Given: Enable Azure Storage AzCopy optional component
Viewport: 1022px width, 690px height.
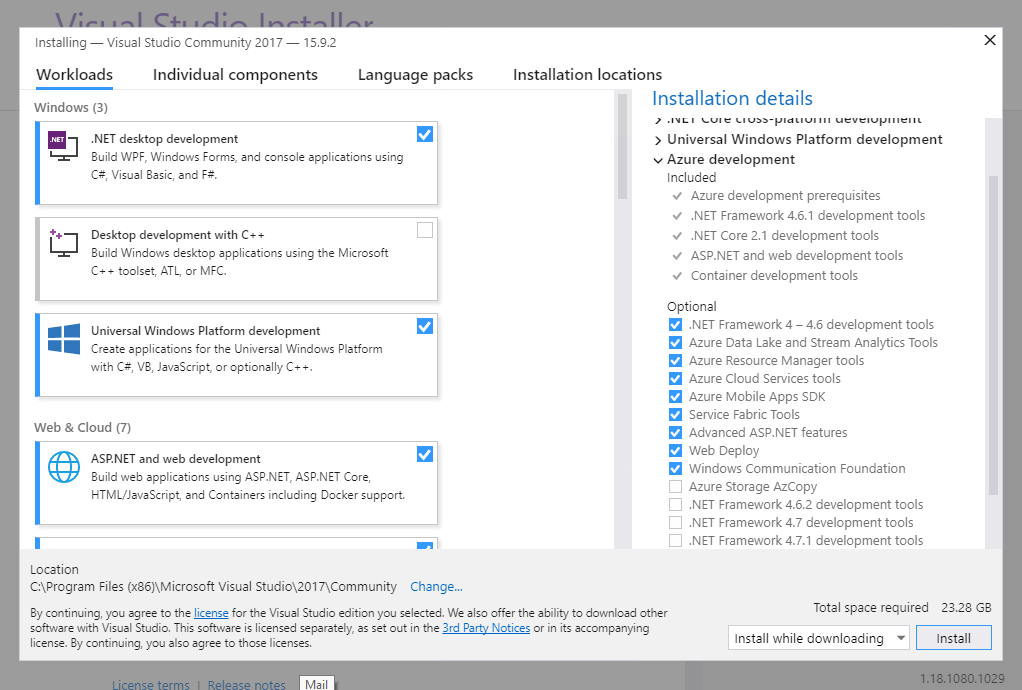Looking at the screenshot, I should tap(676, 487).
